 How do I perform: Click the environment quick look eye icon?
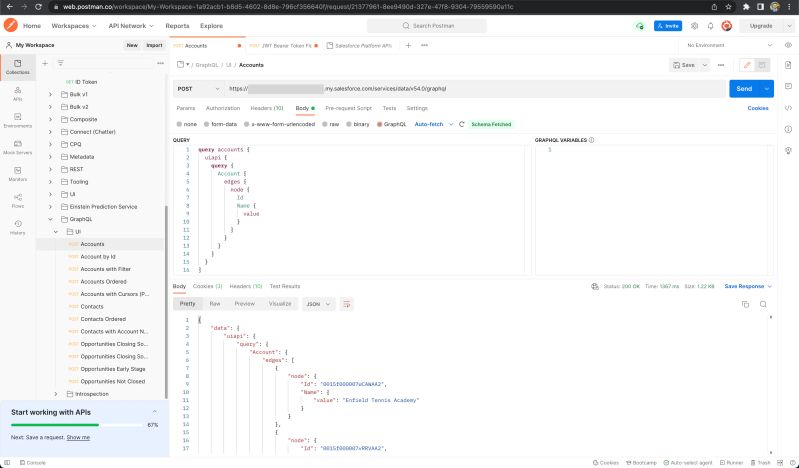[788, 45]
